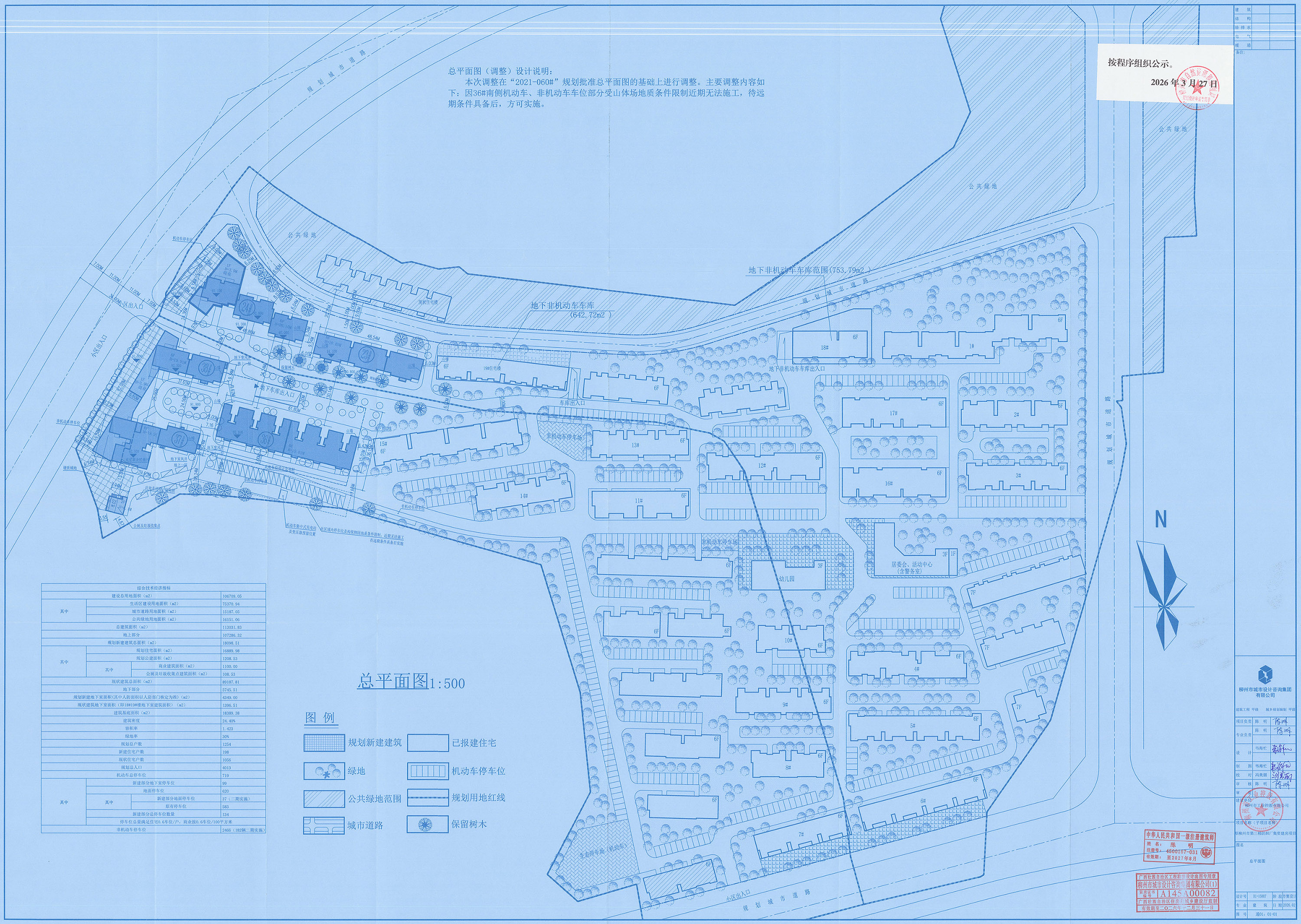Click the 图例 legend heading

click(x=320, y=718)
